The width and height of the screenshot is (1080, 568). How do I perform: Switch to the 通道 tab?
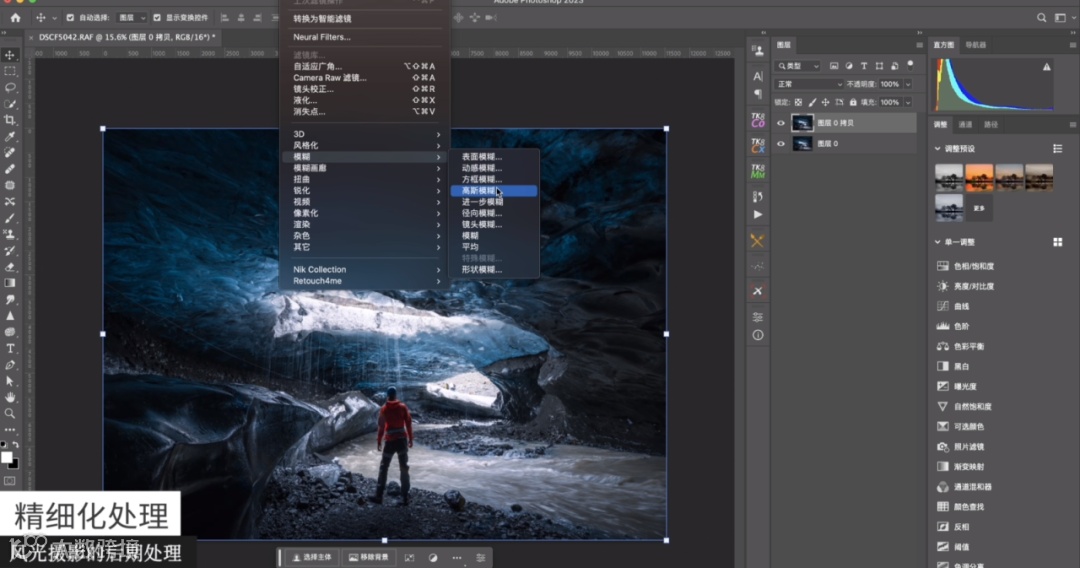965,125
